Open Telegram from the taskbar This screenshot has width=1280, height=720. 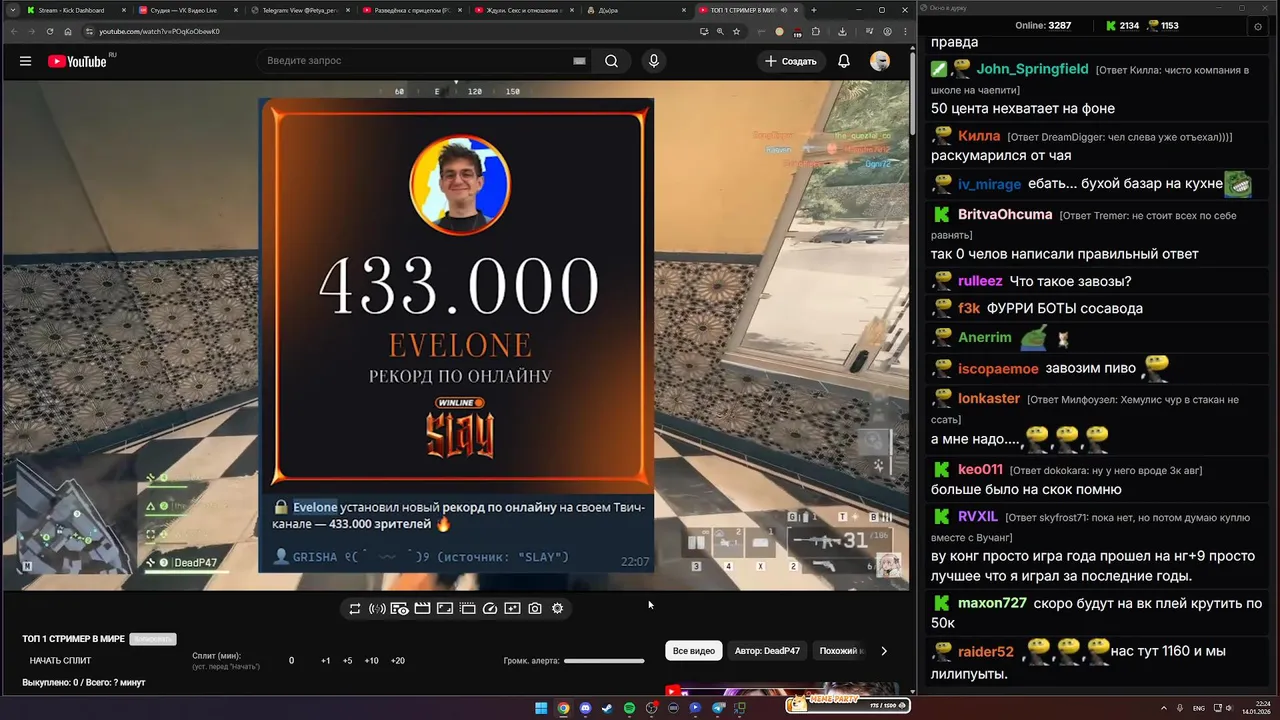pos(717,708)
